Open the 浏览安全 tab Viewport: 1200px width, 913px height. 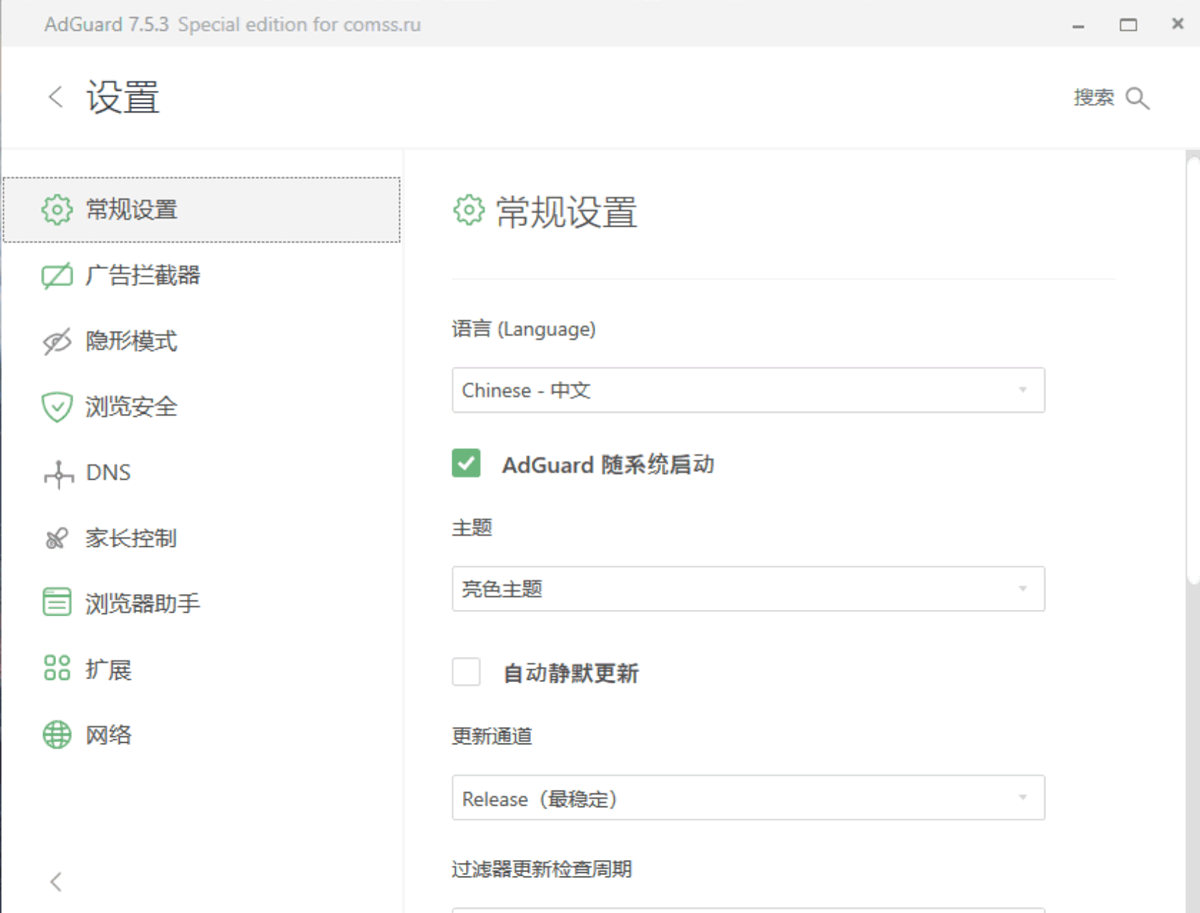click(202, 407)
